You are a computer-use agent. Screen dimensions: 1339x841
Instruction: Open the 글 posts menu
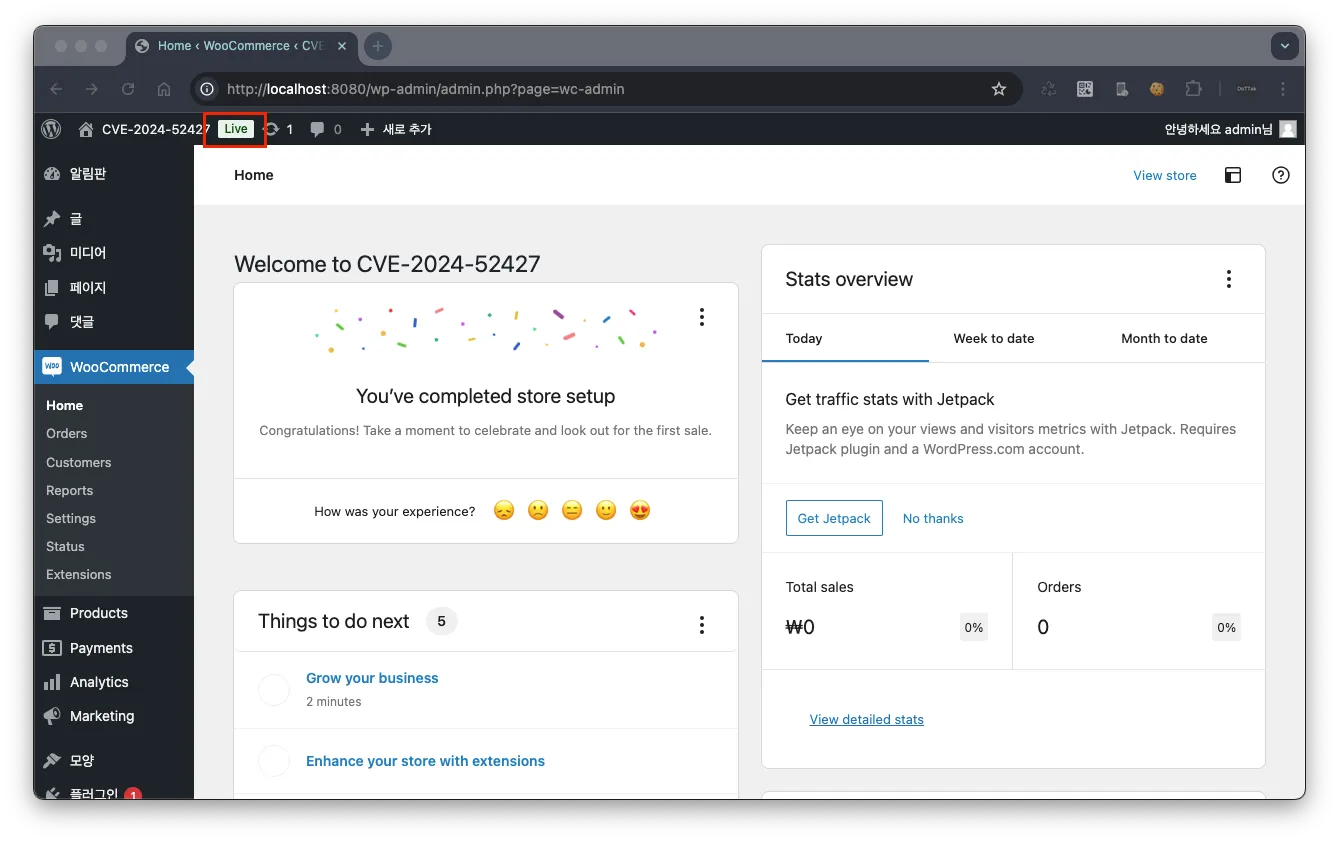(x=113, y=218)
